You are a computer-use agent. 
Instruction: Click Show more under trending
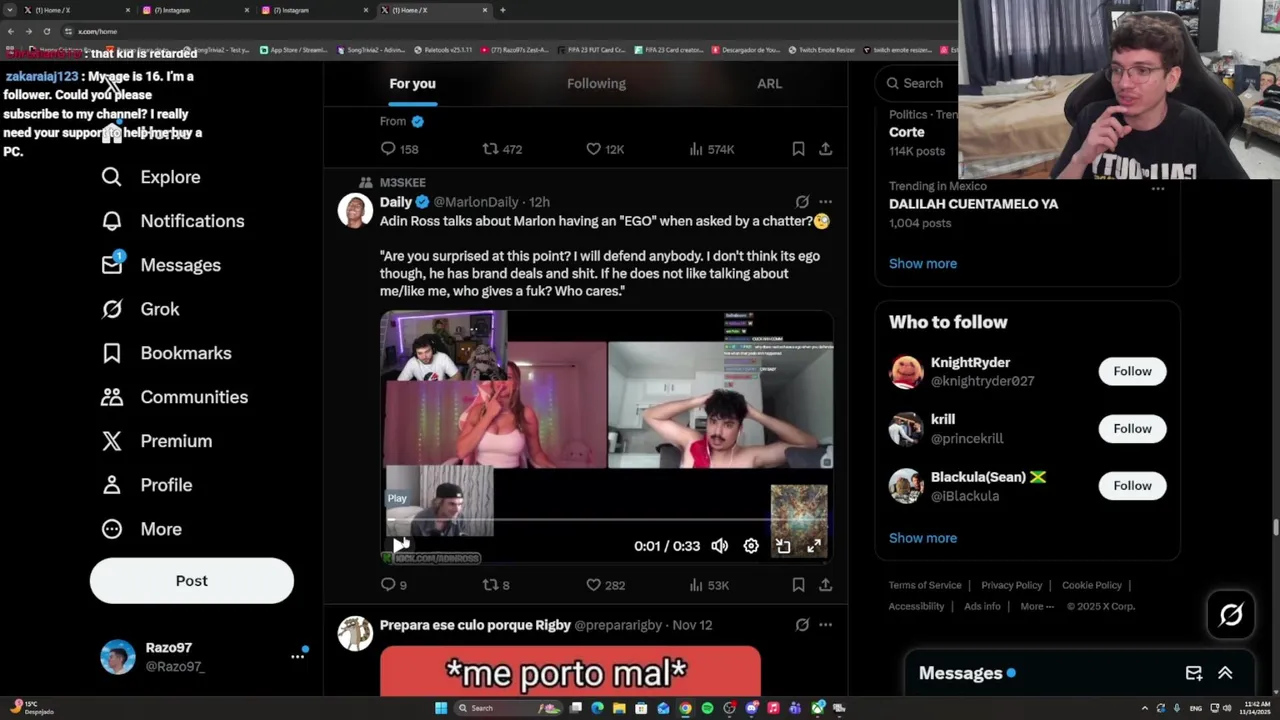(922, 263)
